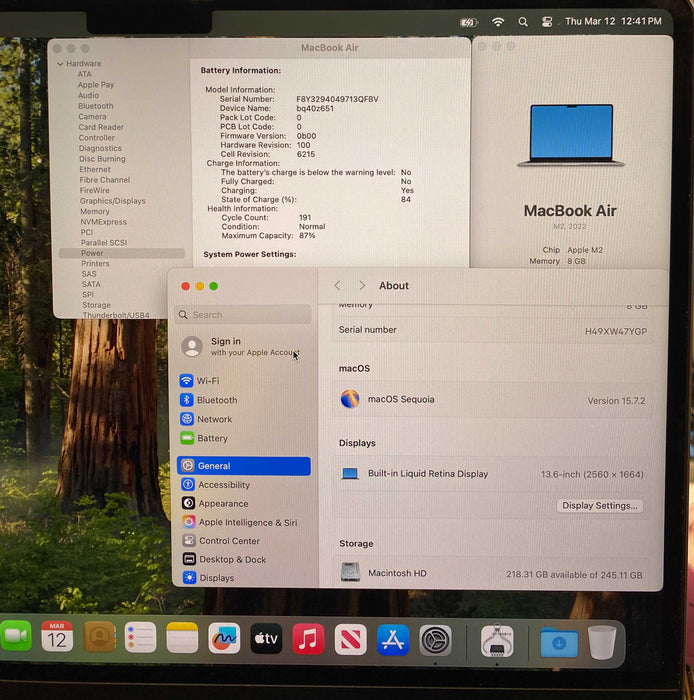Select NVMExpress in System Information sidebar
The height and width of the screenshot is (700, 694).
coord(103,222)
